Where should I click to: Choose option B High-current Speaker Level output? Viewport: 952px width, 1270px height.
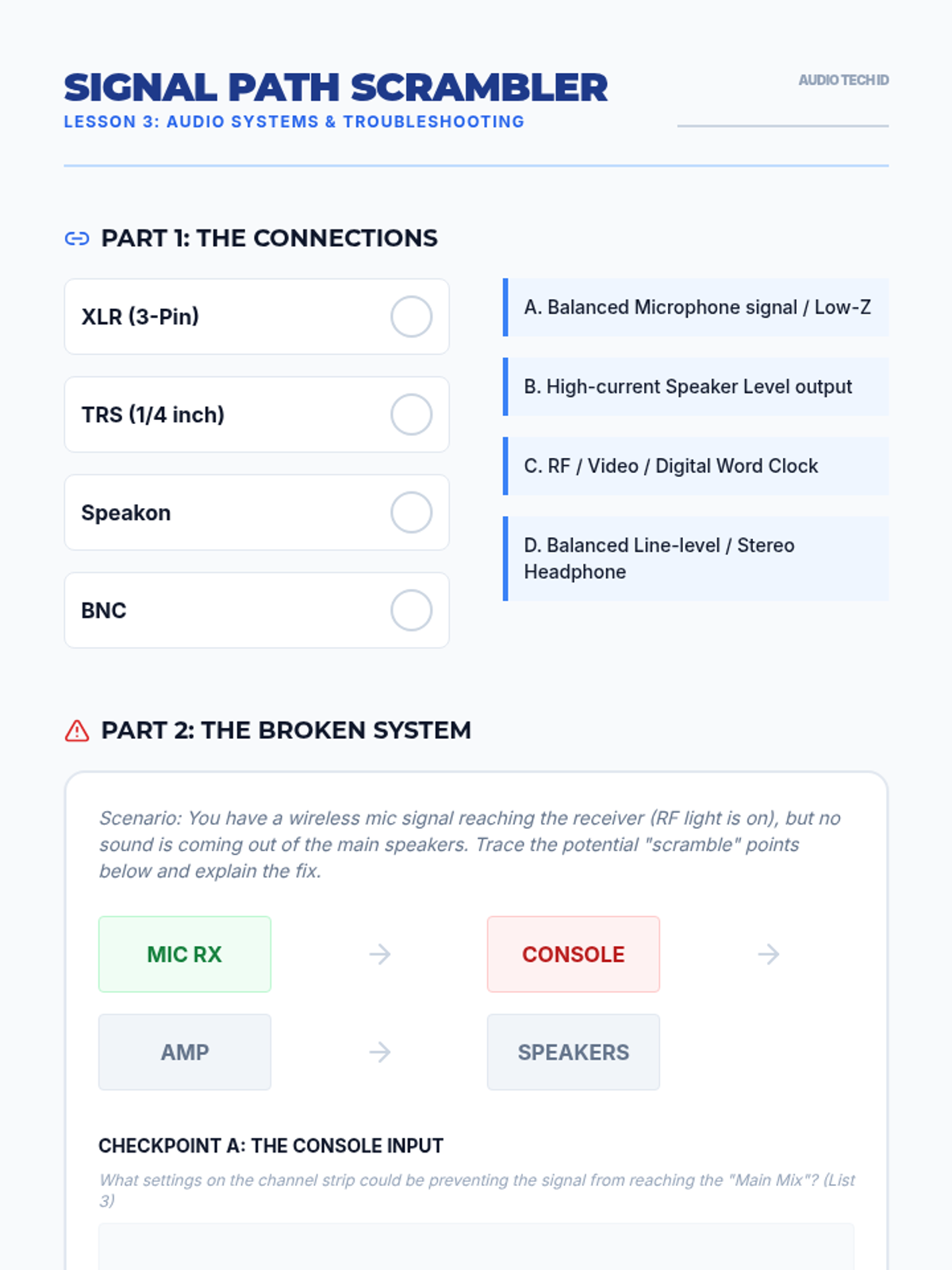tap(697, 387)
